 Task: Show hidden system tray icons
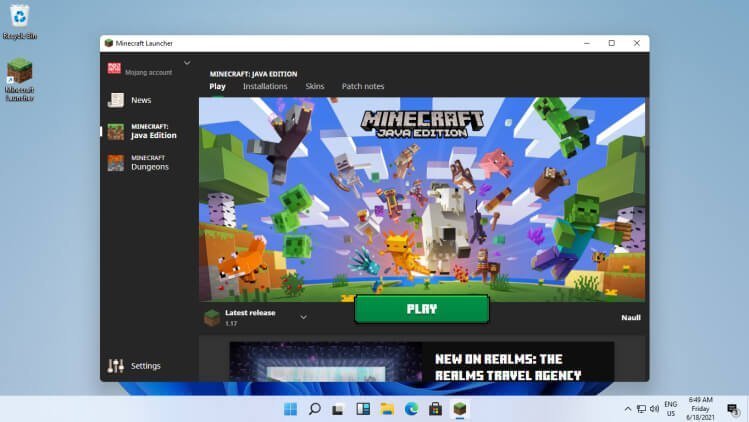tap(628, 409)
